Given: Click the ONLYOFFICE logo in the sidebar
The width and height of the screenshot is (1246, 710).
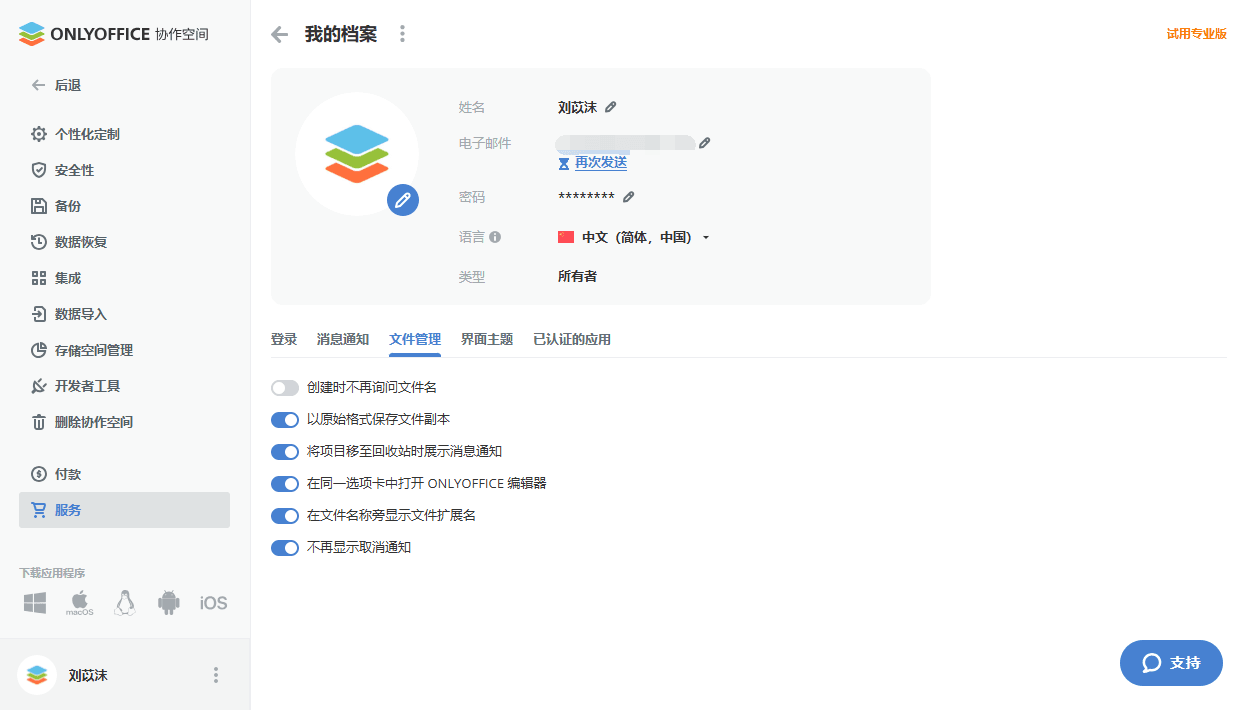Looking at the screenshot, I should pos(113,34).
